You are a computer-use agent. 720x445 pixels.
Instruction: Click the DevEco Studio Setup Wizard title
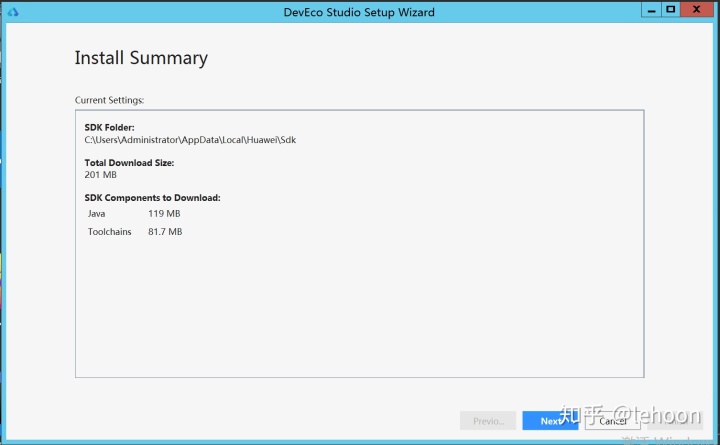click(359, 12)
